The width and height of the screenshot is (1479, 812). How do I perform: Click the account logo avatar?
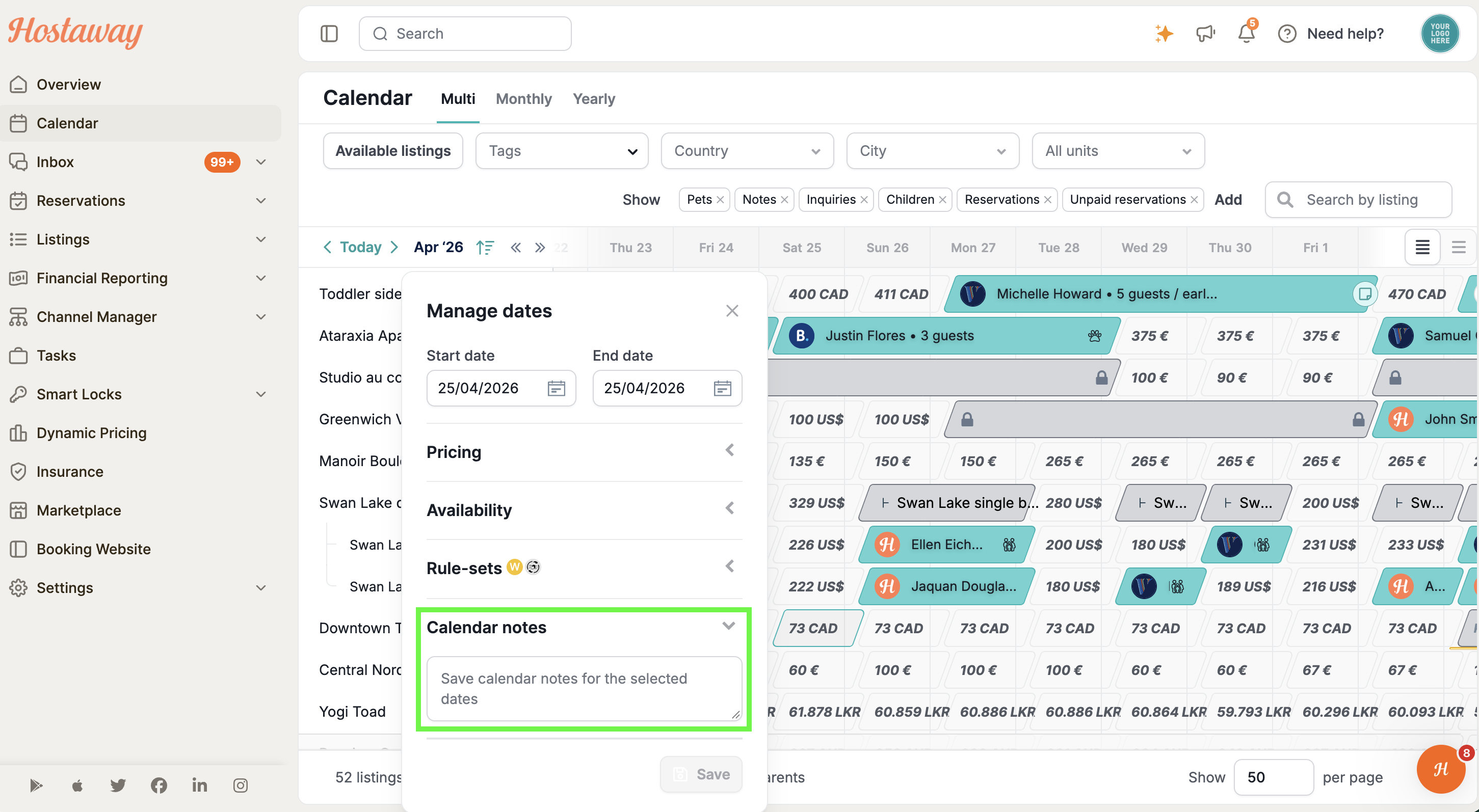click(1439, 34)
